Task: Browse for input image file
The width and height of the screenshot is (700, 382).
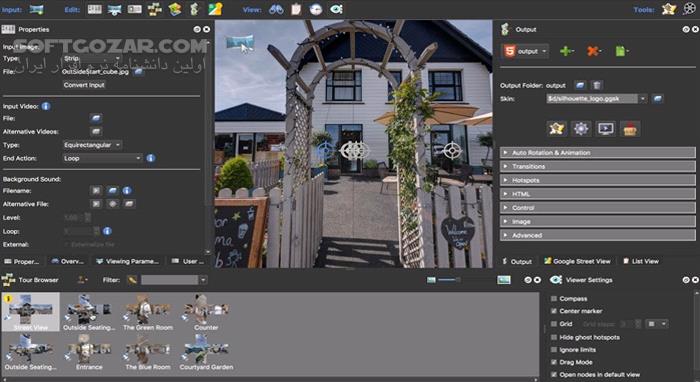Action: pyautogui.click(x=139, y=72)
